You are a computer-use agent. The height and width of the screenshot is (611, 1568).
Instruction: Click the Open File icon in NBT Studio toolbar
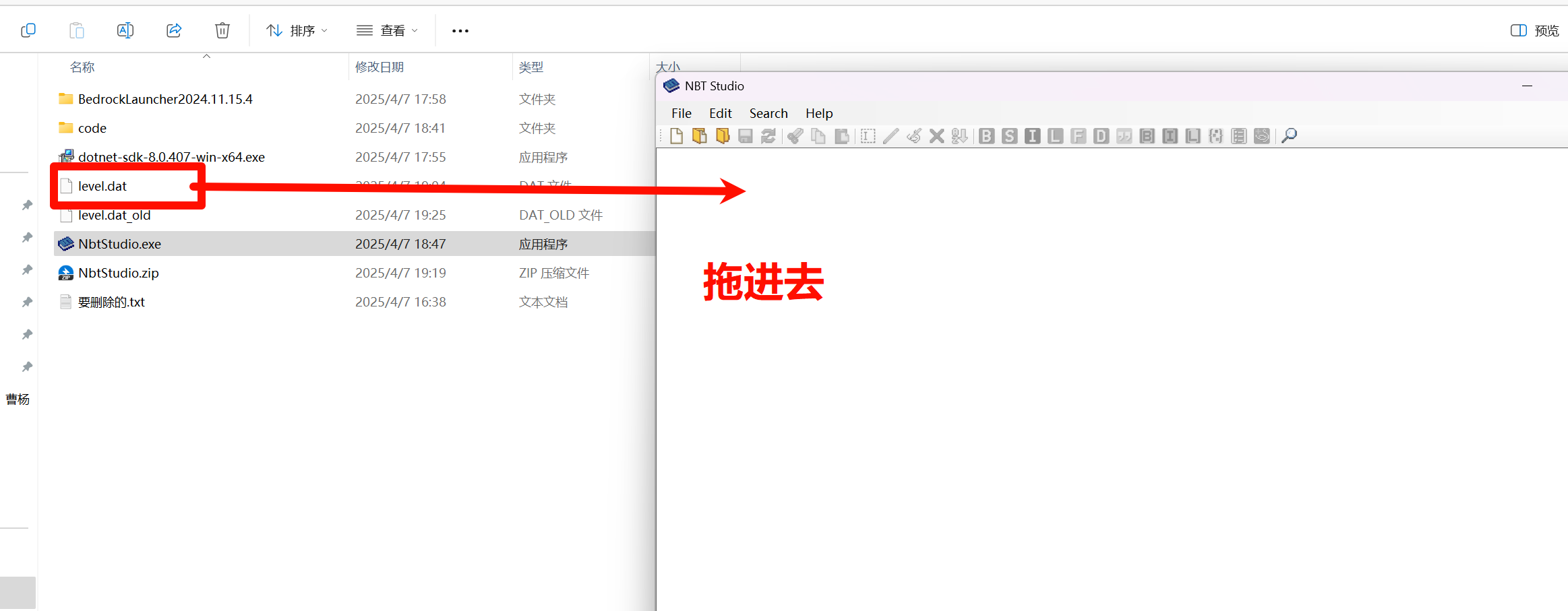click(700, 136)
